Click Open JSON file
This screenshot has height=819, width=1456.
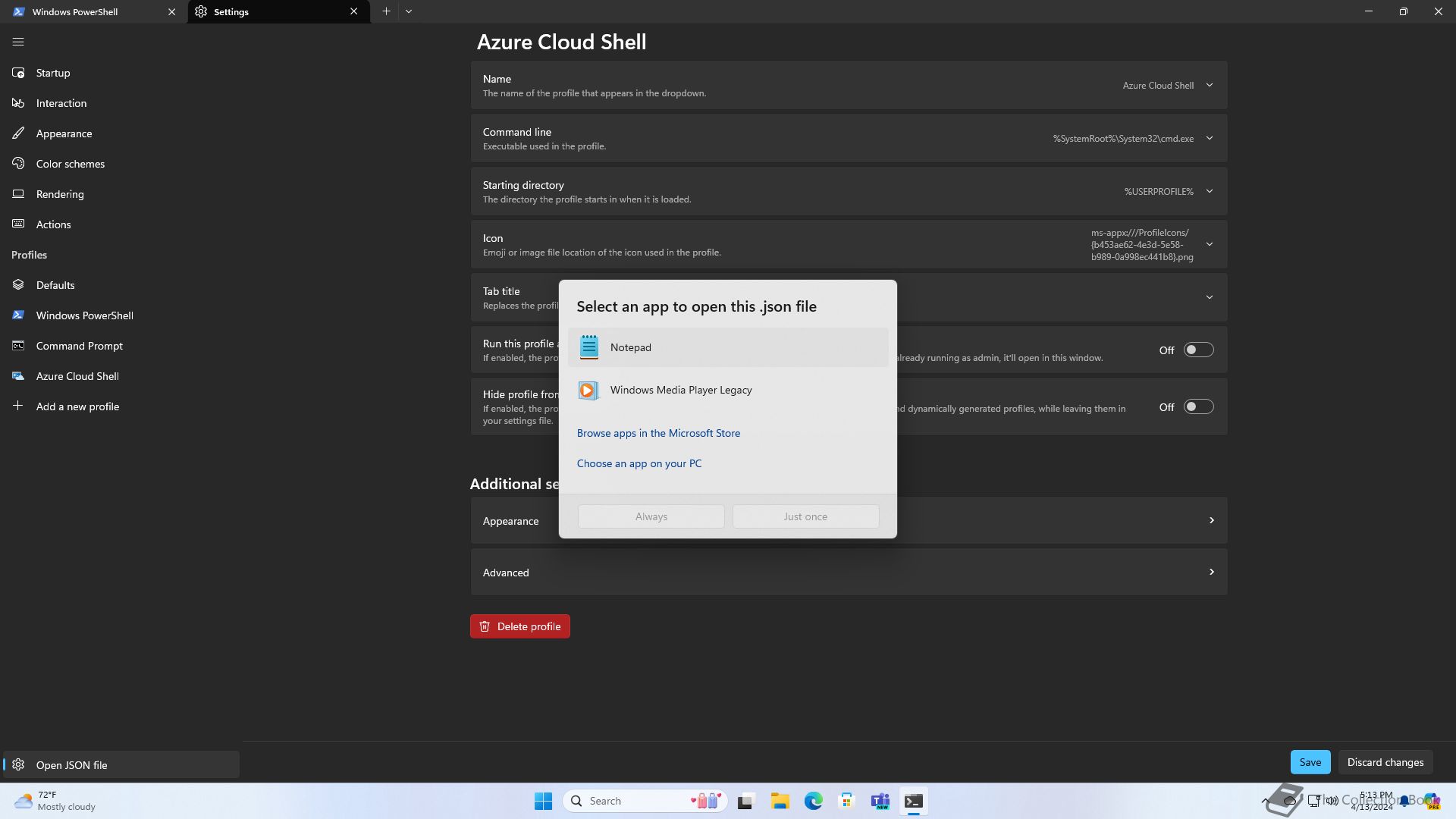(121, 764)
